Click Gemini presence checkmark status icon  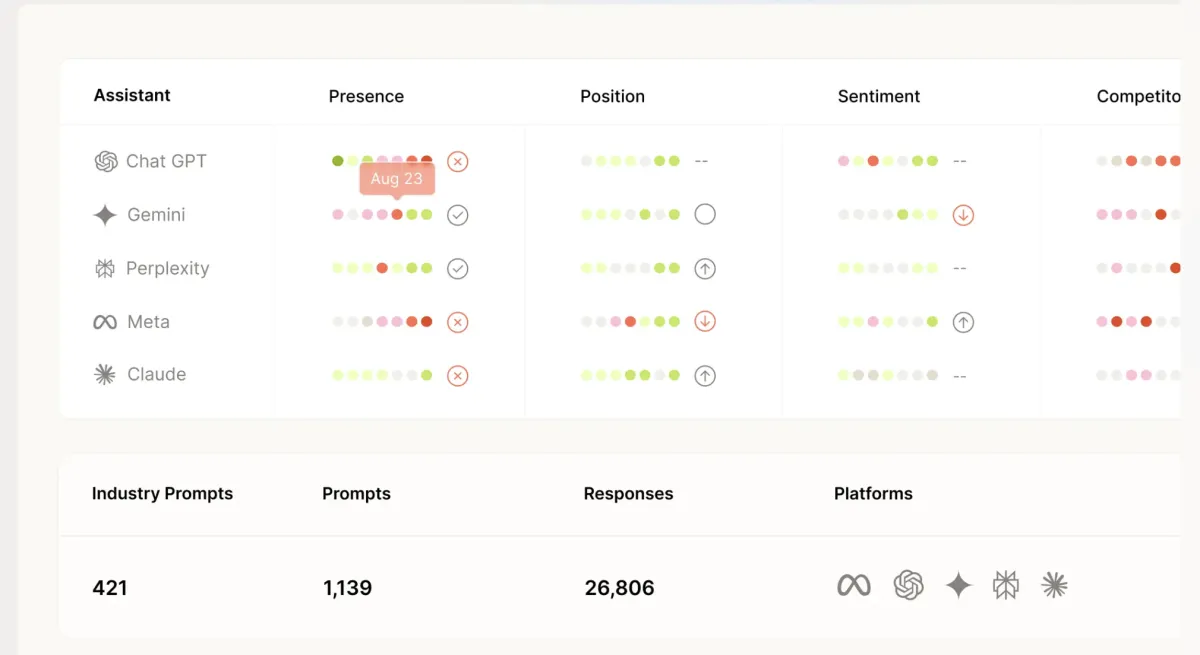[457, 215]
